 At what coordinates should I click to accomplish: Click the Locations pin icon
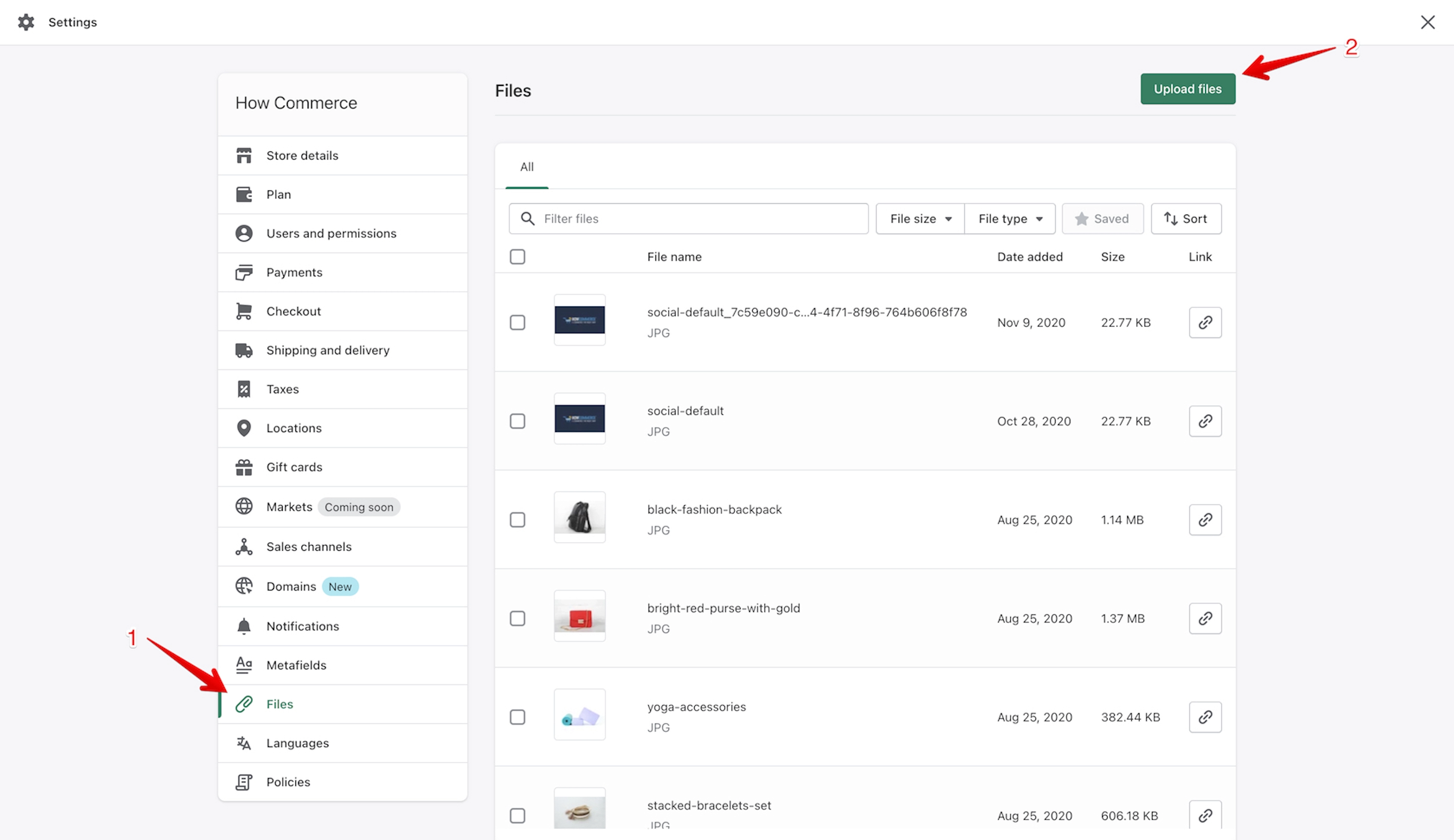tap(244, 428)
